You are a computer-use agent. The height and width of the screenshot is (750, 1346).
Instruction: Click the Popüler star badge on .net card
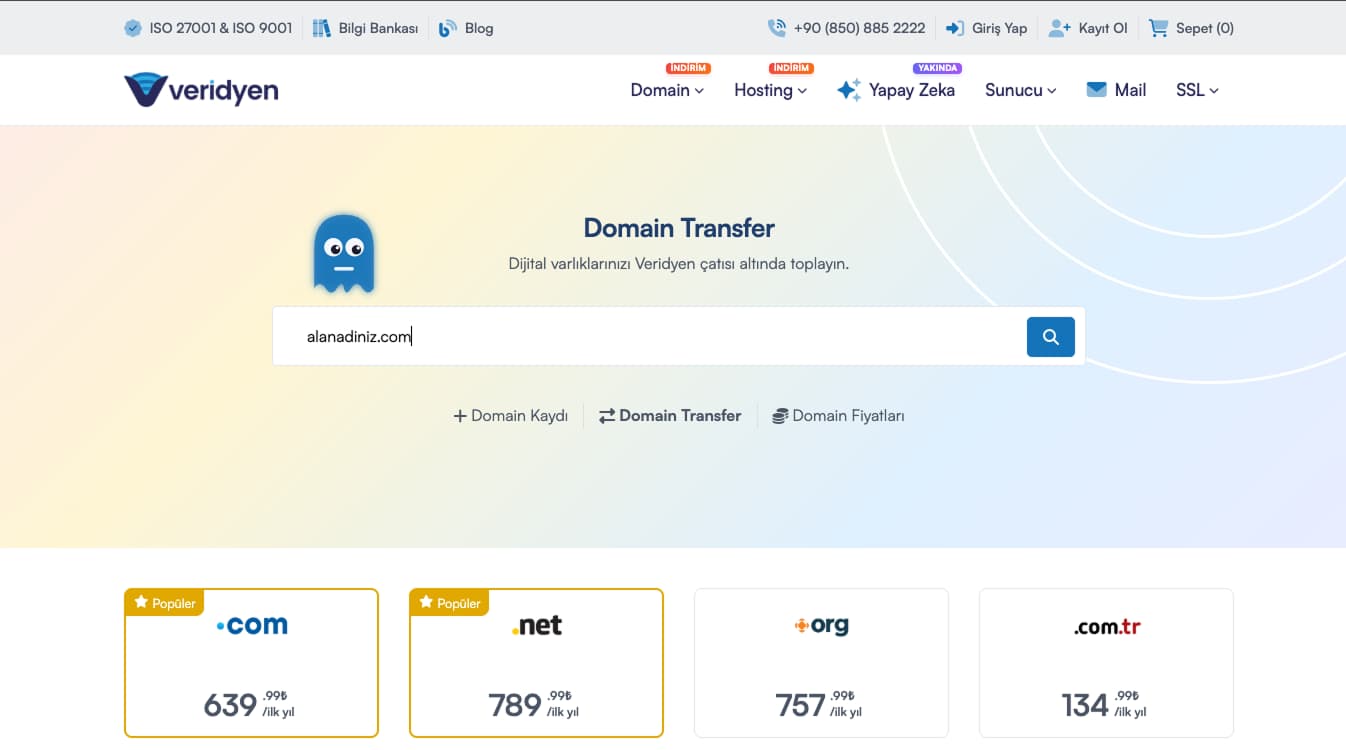tap(450, 602)
